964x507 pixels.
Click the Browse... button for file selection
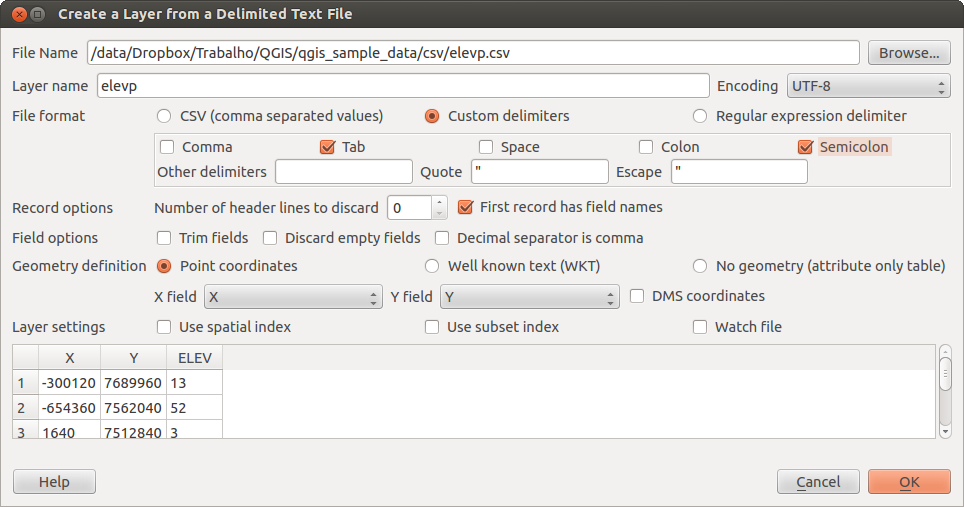908,52
